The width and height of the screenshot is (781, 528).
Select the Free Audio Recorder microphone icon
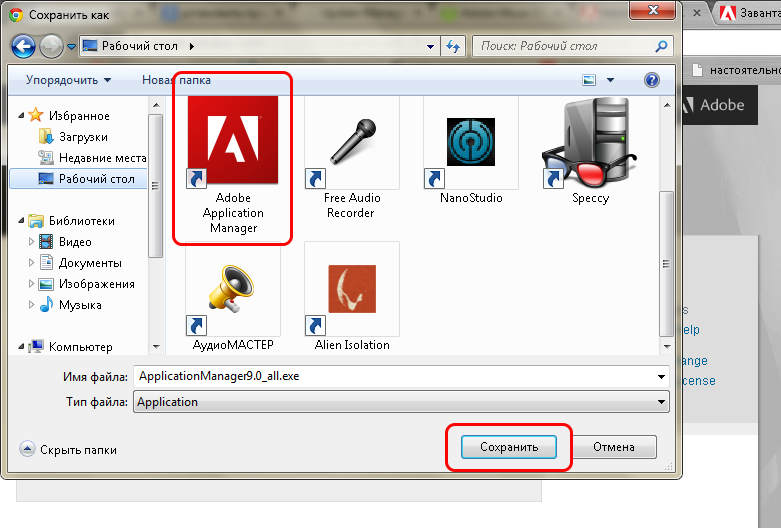point(352,142)
